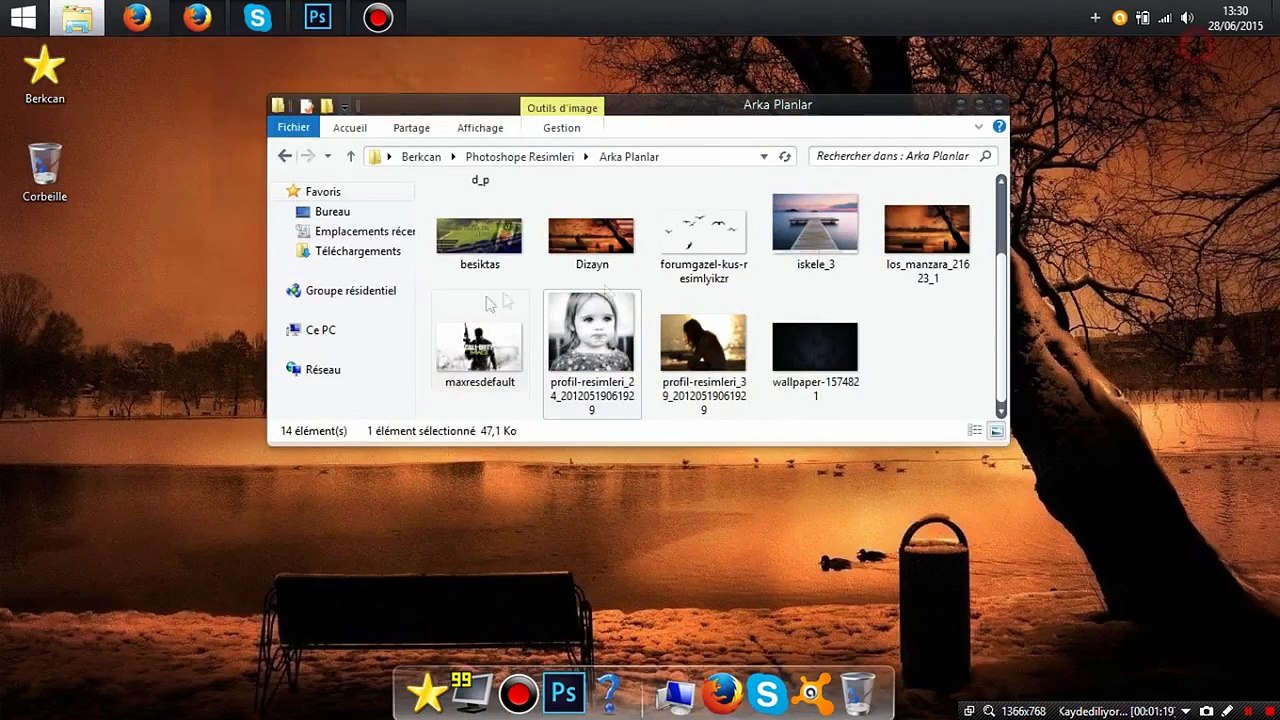Click the recorder screenshot camera icon
The image size is (1280, 720).
(1207, 711)
